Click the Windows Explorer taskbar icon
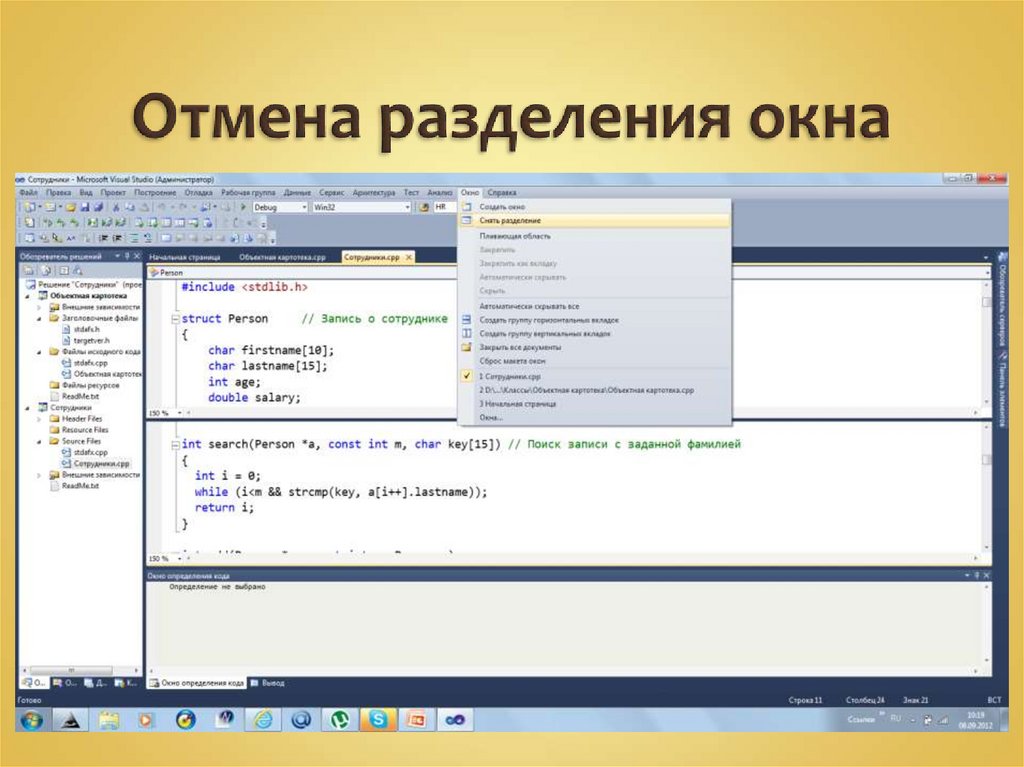This screenshot has width=1024, height=767. (x=108, y=720)
